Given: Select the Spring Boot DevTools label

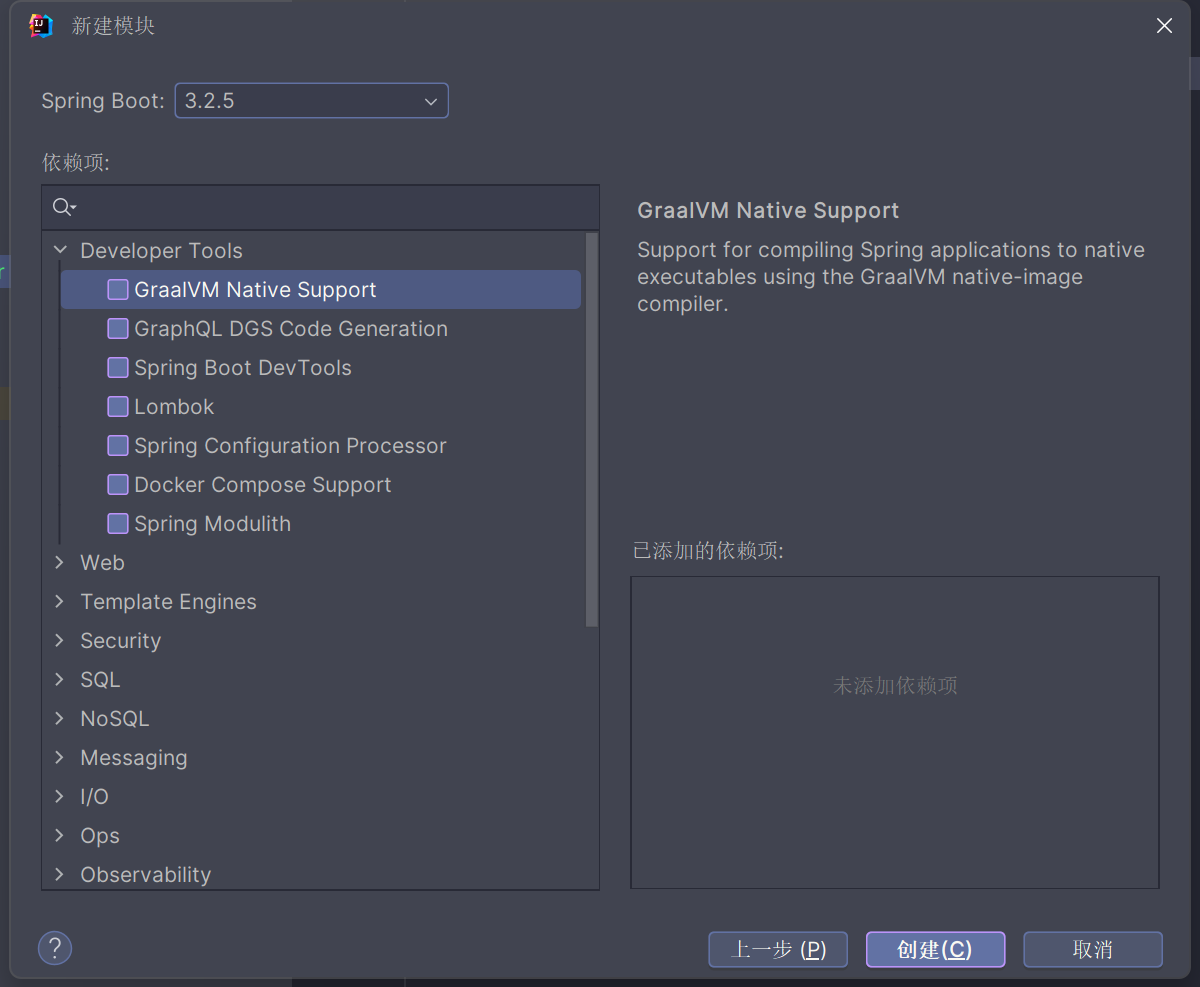Looking at the screenshot, I should [243, 368].
